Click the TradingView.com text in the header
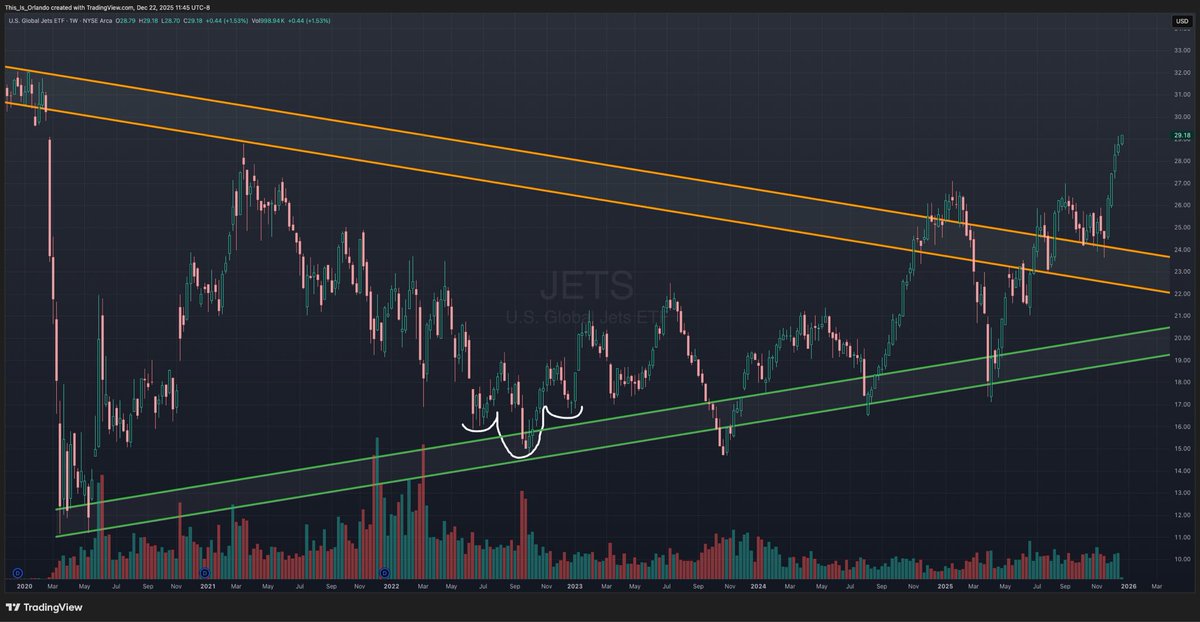1200x622 pixels. (x=110, y=7)
